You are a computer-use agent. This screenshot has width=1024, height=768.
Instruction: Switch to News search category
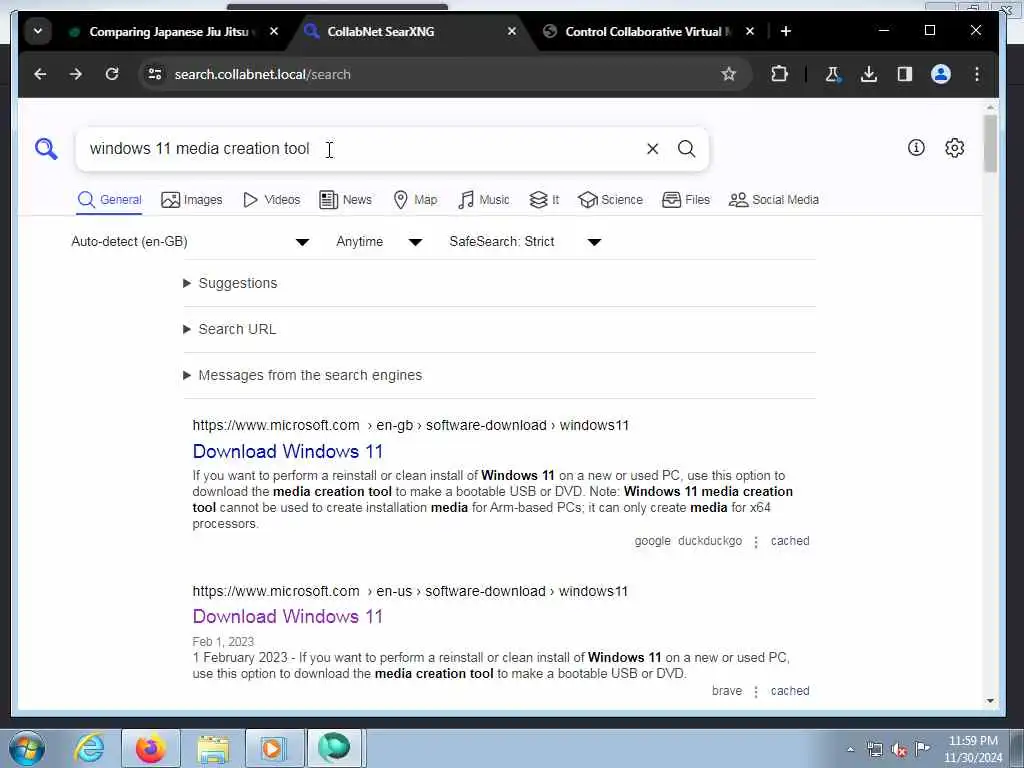(345, 200)
